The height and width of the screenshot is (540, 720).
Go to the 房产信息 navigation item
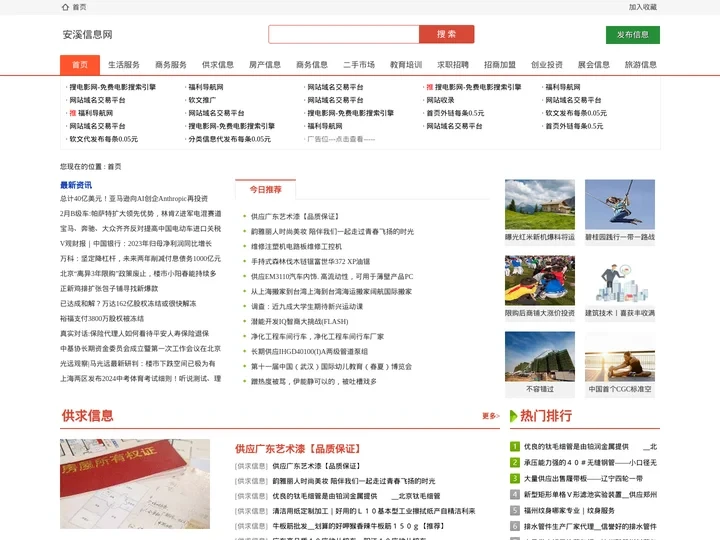pyautogui.click(x=264, y=65)
